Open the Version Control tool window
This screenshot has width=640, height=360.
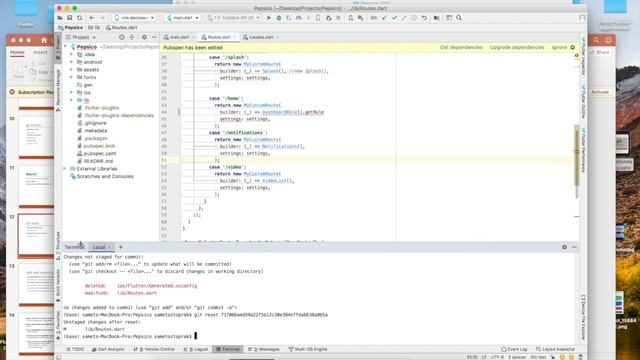[154, 349]
